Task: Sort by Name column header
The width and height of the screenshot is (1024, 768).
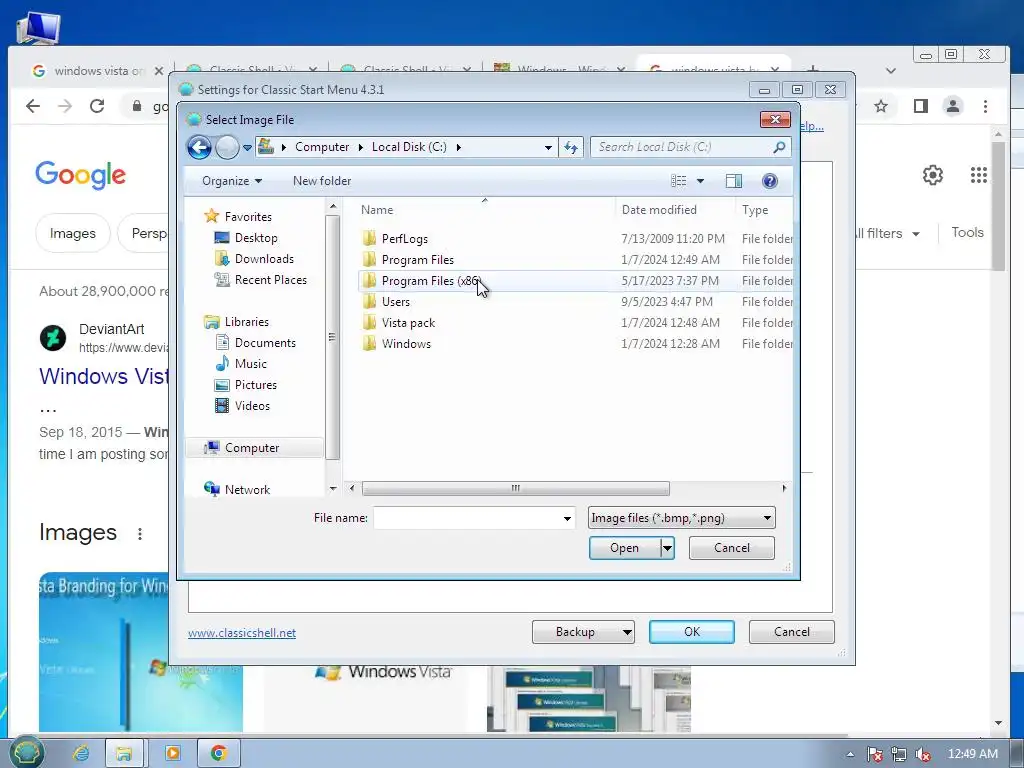Action: click(377, 210)
